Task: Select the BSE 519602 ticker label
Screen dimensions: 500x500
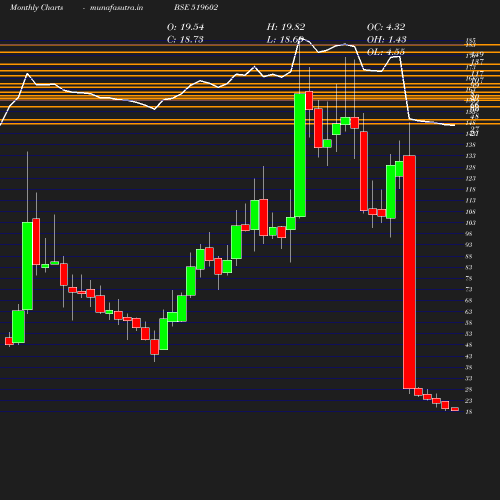Action: click(196, 7)
